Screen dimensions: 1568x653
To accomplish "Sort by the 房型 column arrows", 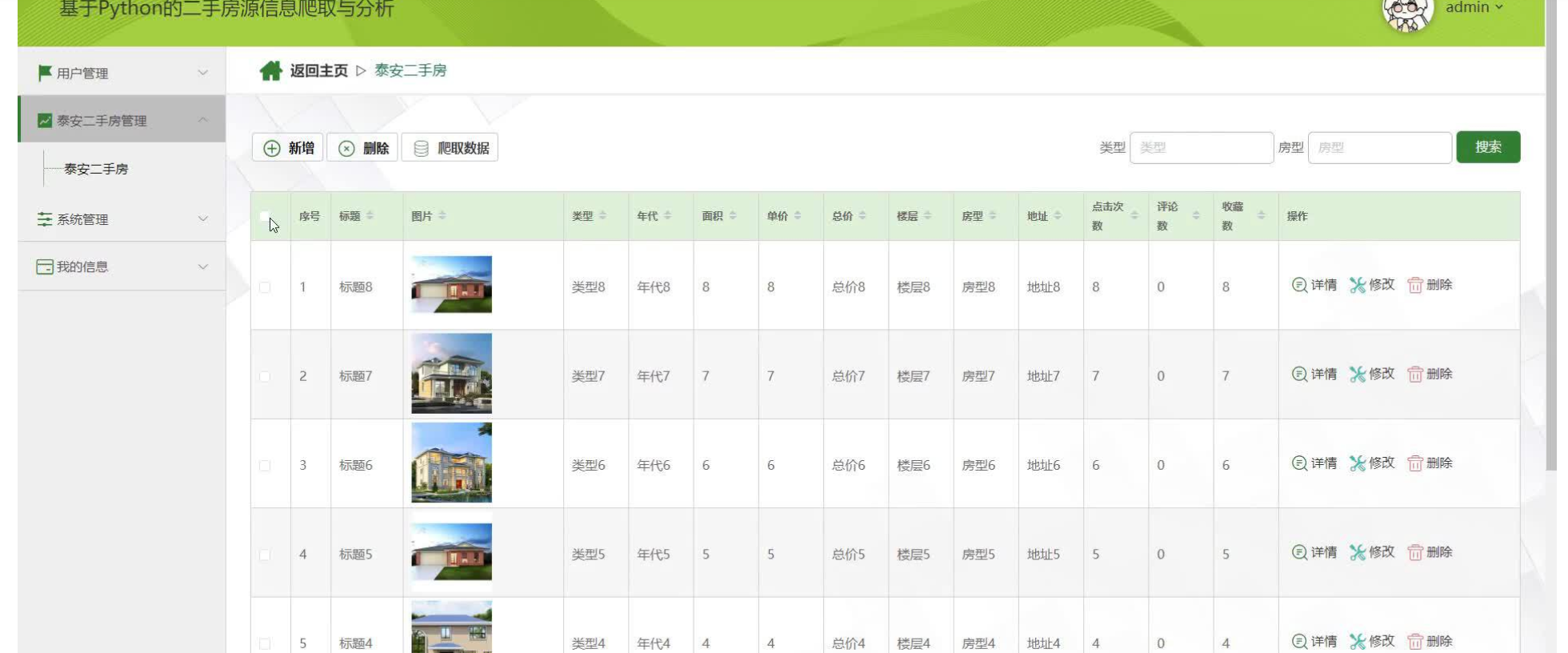I will point(992,216).
